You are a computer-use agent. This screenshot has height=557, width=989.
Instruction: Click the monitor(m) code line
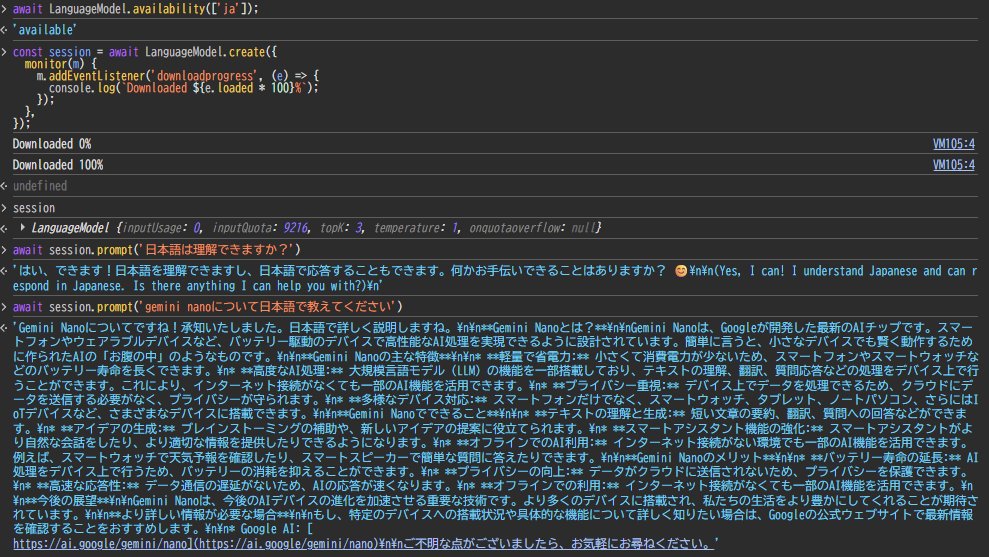(61, 64)
